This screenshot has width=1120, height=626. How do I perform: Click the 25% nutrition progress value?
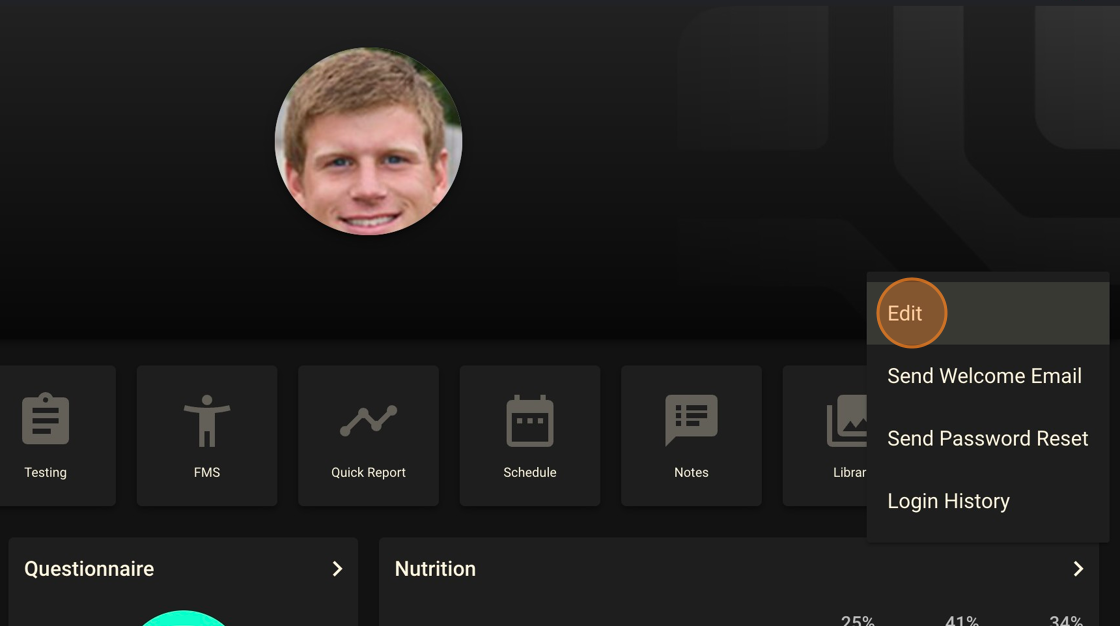[x=858, y=620]
